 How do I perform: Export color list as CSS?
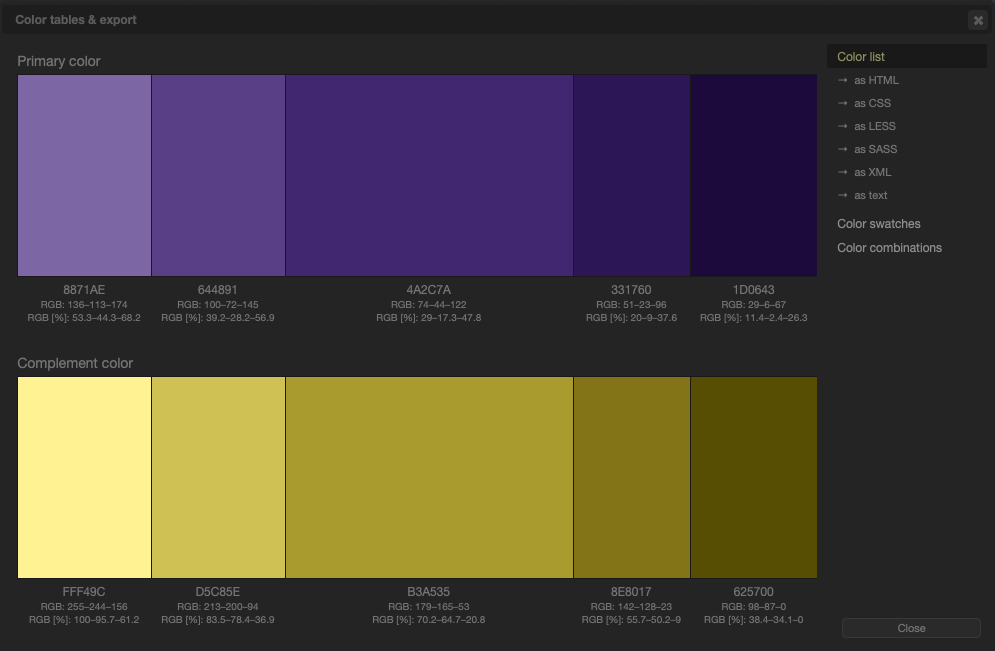tap(872, 103)
